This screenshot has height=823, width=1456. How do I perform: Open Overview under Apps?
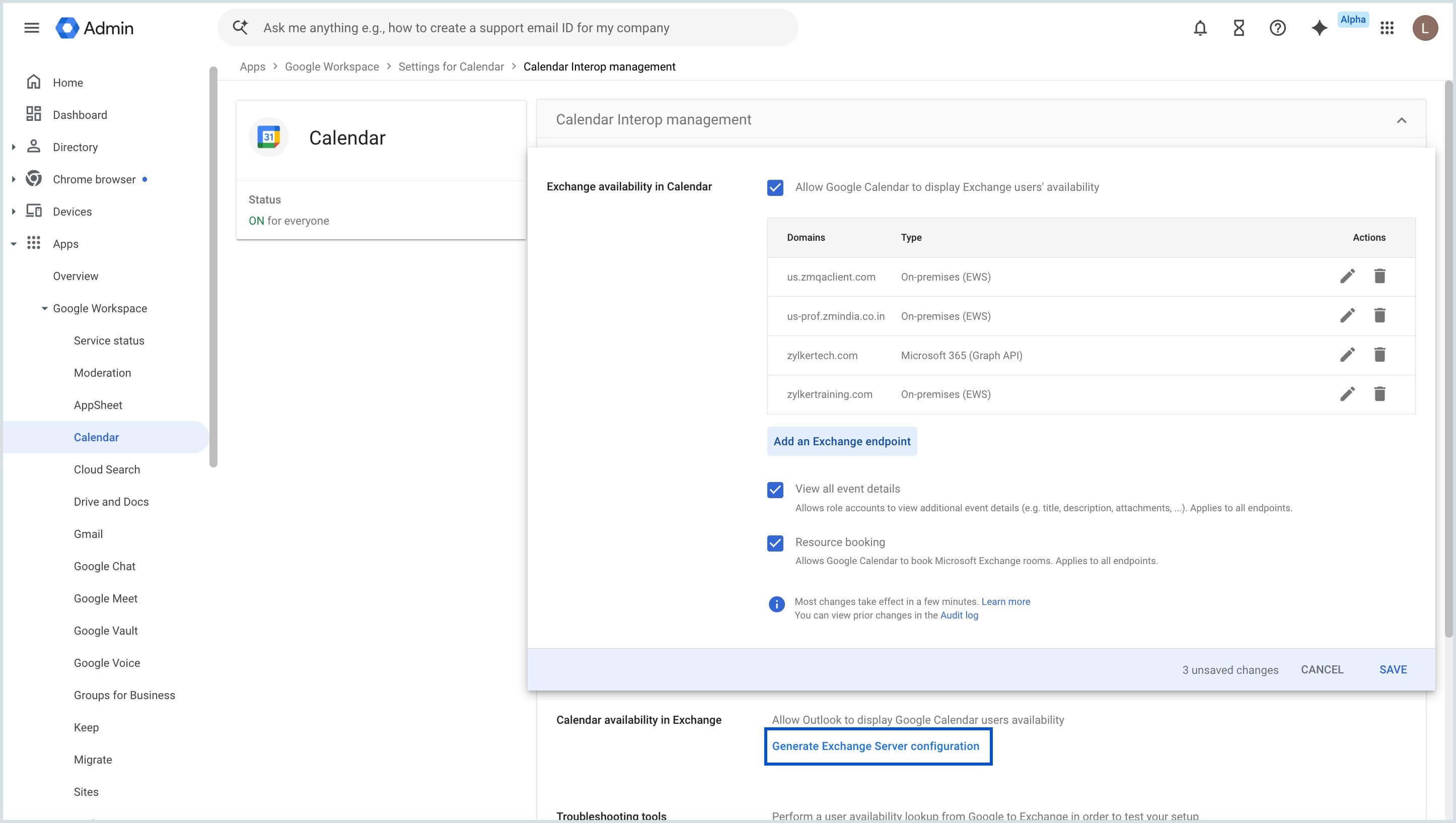[75, 276]
